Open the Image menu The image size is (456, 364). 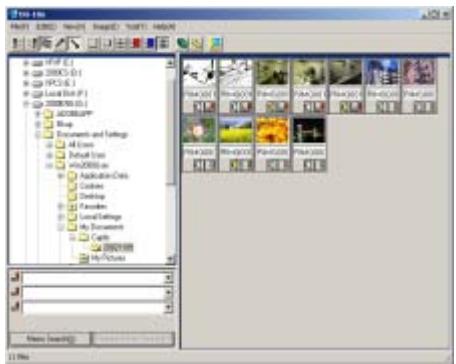[x=105, y=27]
